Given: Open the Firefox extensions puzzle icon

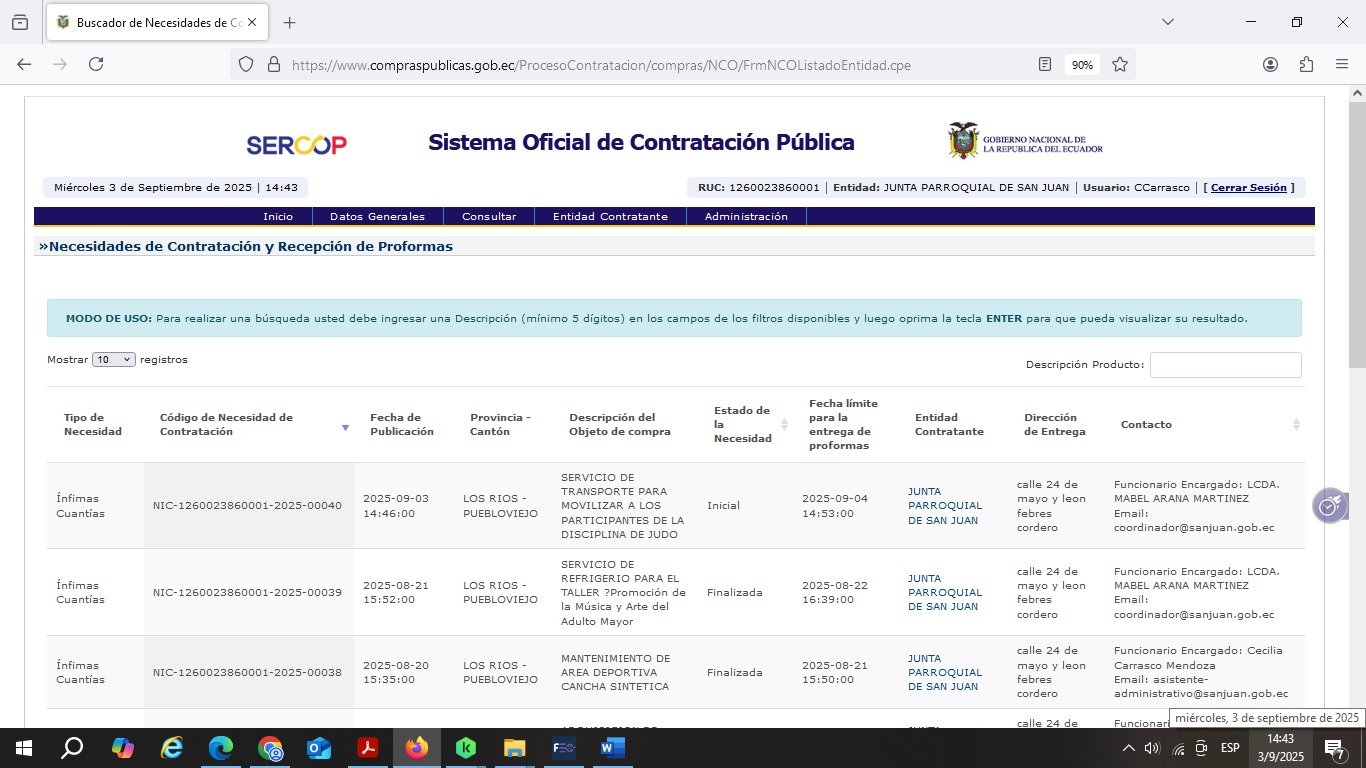Looking at the screenshot, I should [1306, 64].
